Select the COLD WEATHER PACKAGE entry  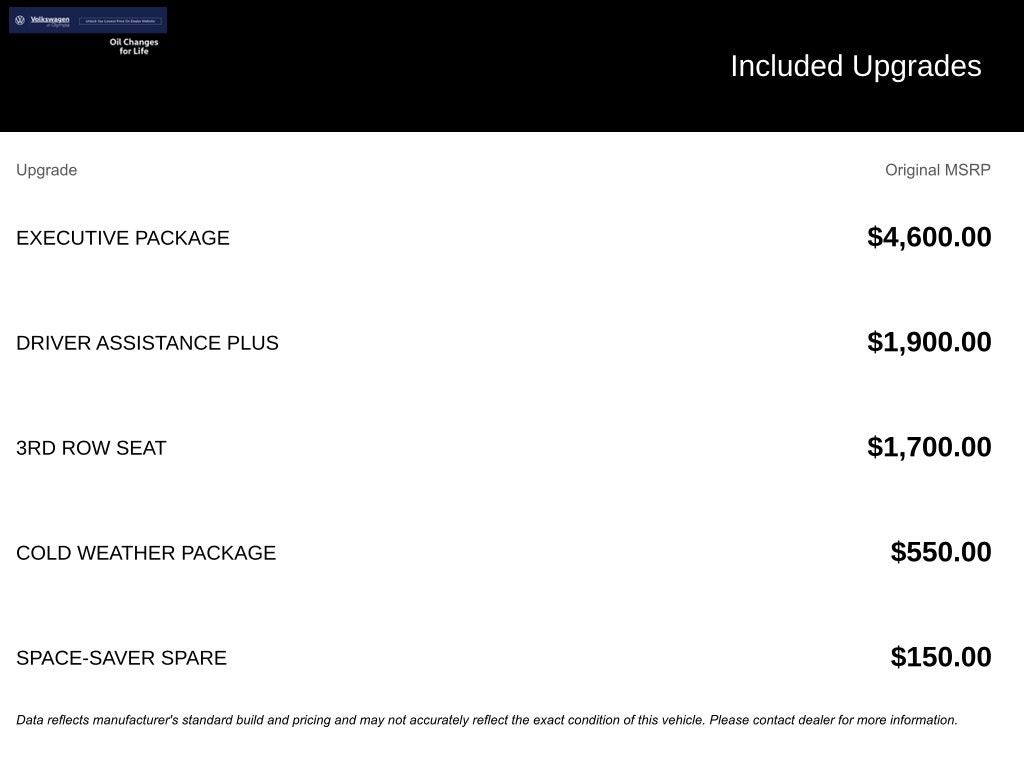(x=146, y=553)
